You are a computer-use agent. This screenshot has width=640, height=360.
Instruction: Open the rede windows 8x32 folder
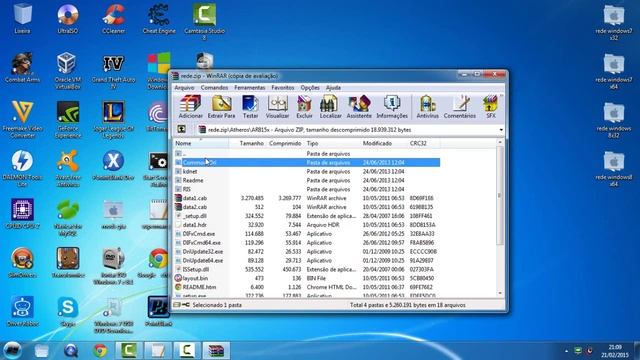(x=614, y=120)
